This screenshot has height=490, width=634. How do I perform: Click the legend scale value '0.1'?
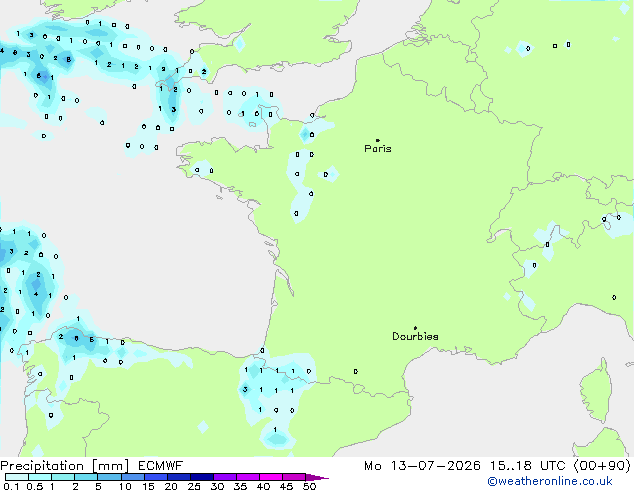[11, 486]
